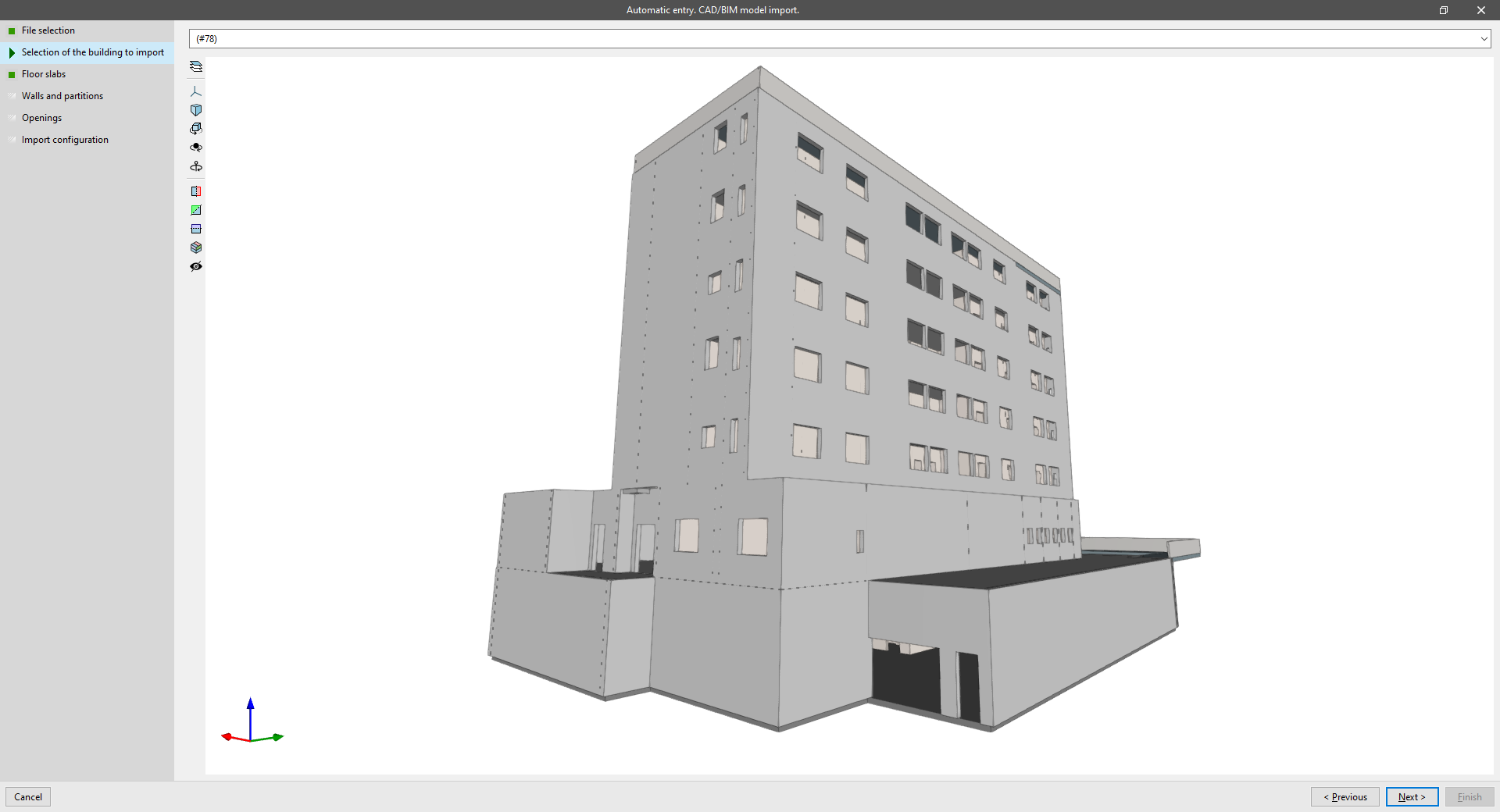Click the File selection completed checkbox
Screen dimensions: 1500x812
11,30
